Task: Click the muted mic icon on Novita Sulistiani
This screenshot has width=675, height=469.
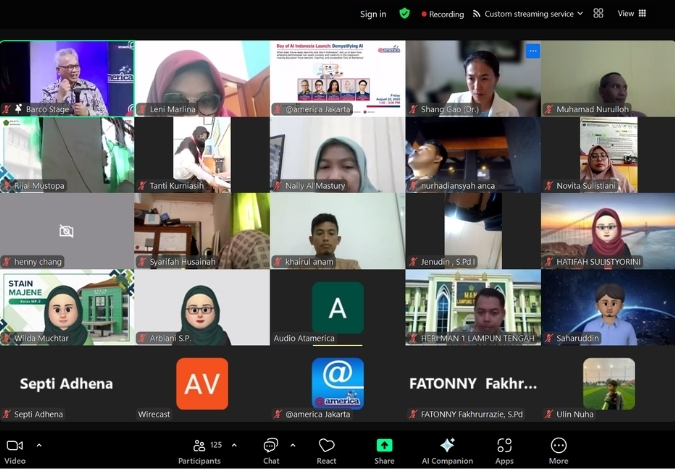Action: (x=548, y=186)
